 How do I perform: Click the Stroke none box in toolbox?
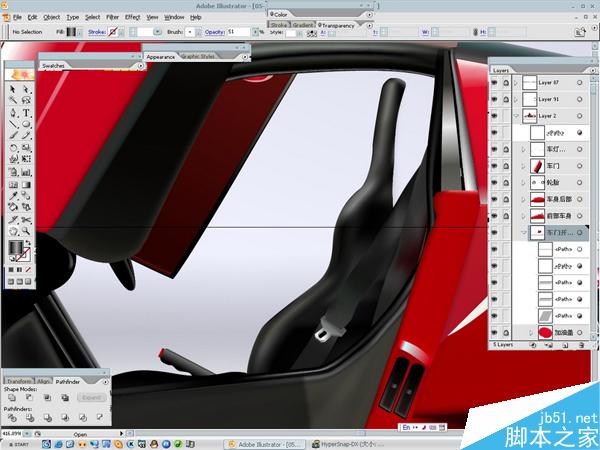tap(23, 255)
